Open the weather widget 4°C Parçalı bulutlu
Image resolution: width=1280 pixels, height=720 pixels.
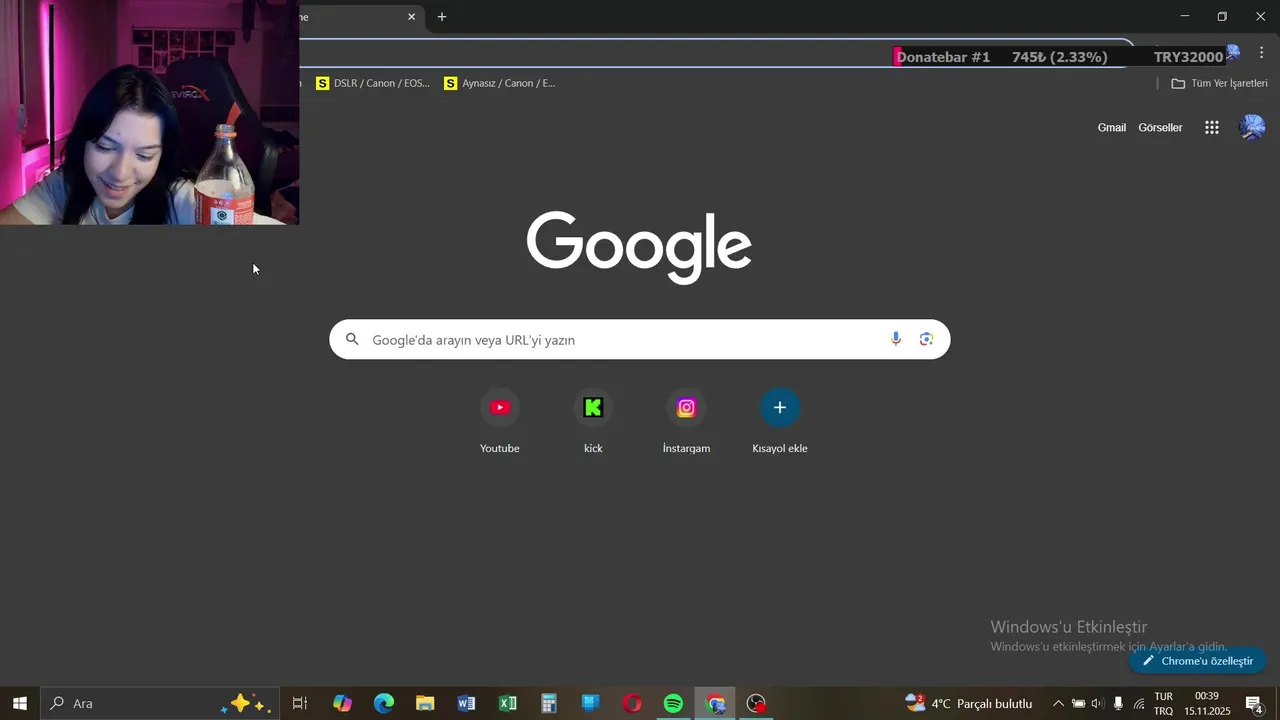tap(969, 703)
